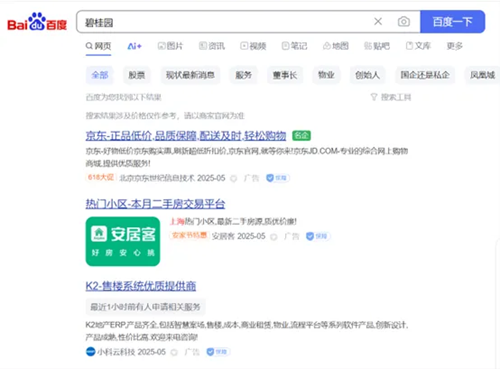Switch to the 资讯 tab

(212, 46)
